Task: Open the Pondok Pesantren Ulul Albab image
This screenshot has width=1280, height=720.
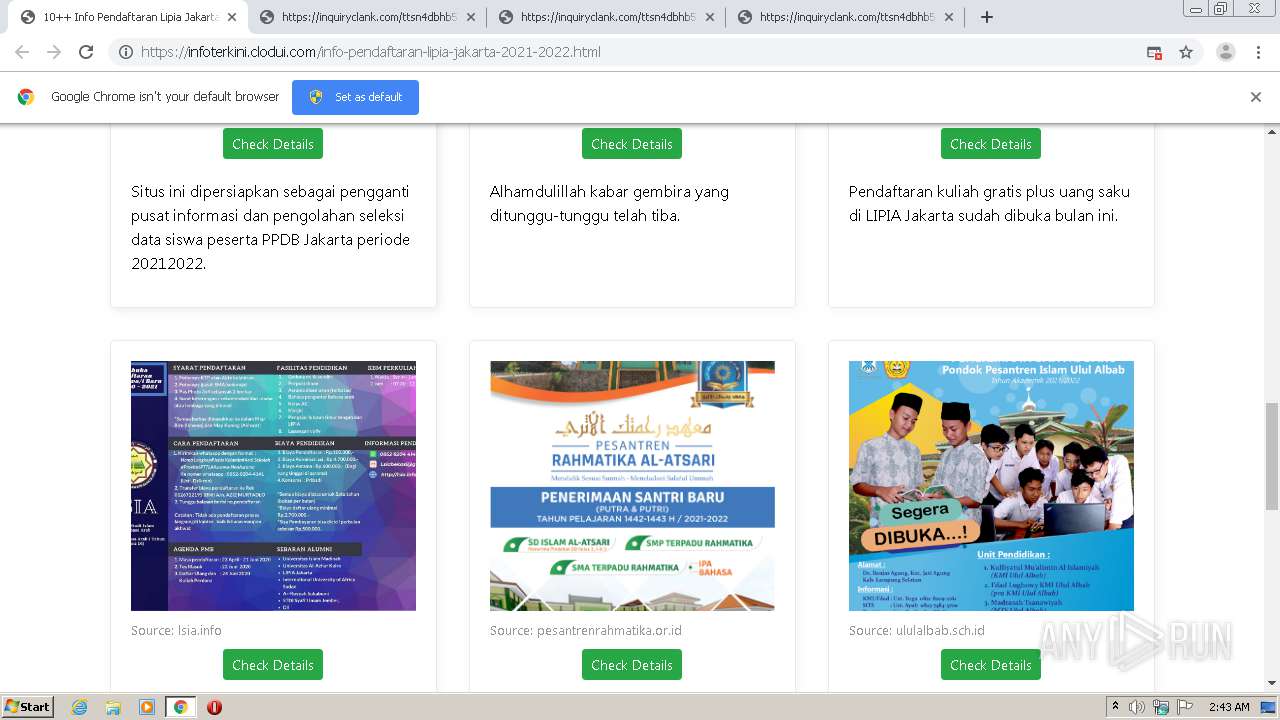Action: click(991, 486)
